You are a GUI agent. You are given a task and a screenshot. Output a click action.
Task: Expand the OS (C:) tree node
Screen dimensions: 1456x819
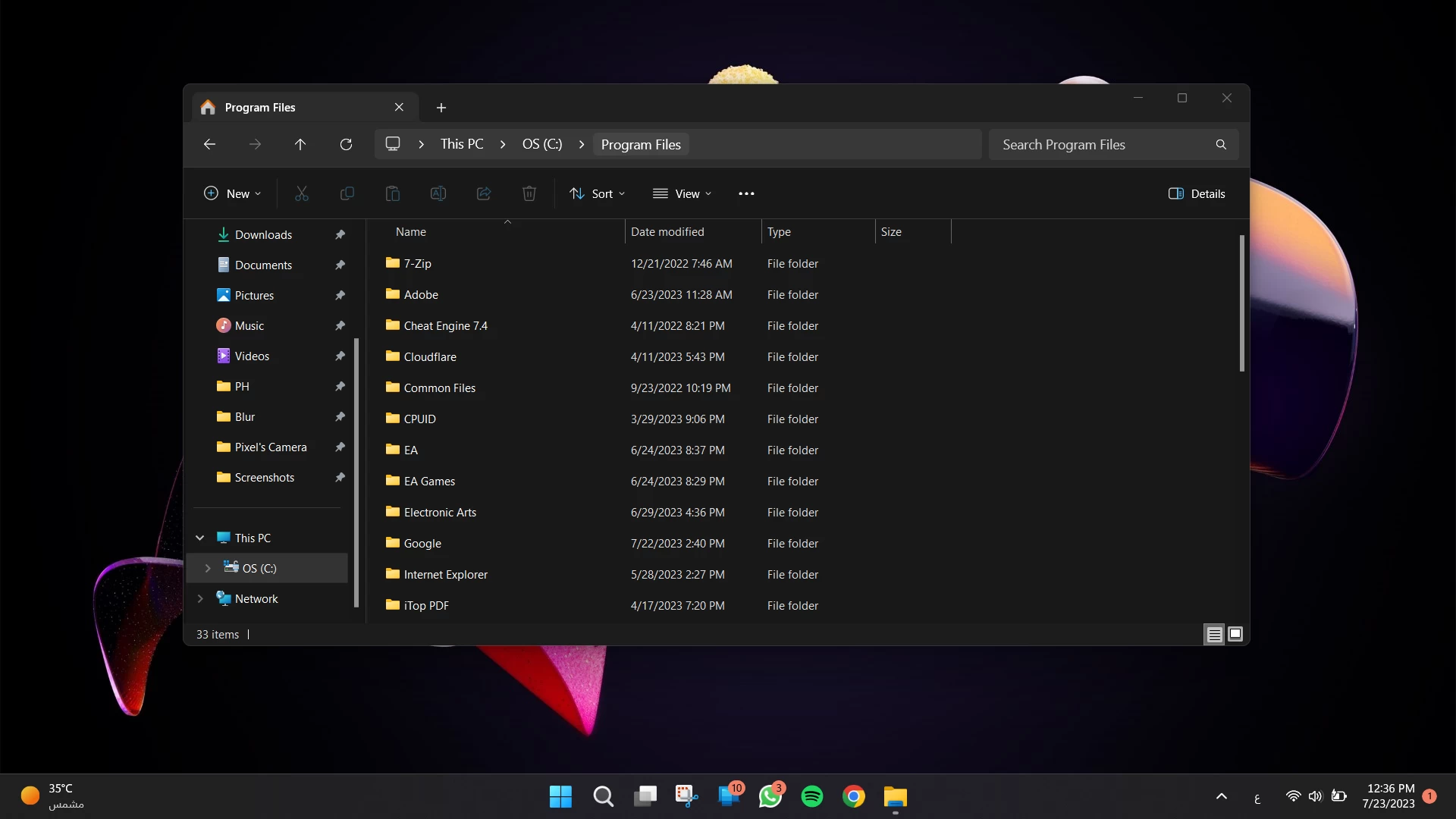click(208, 568)
